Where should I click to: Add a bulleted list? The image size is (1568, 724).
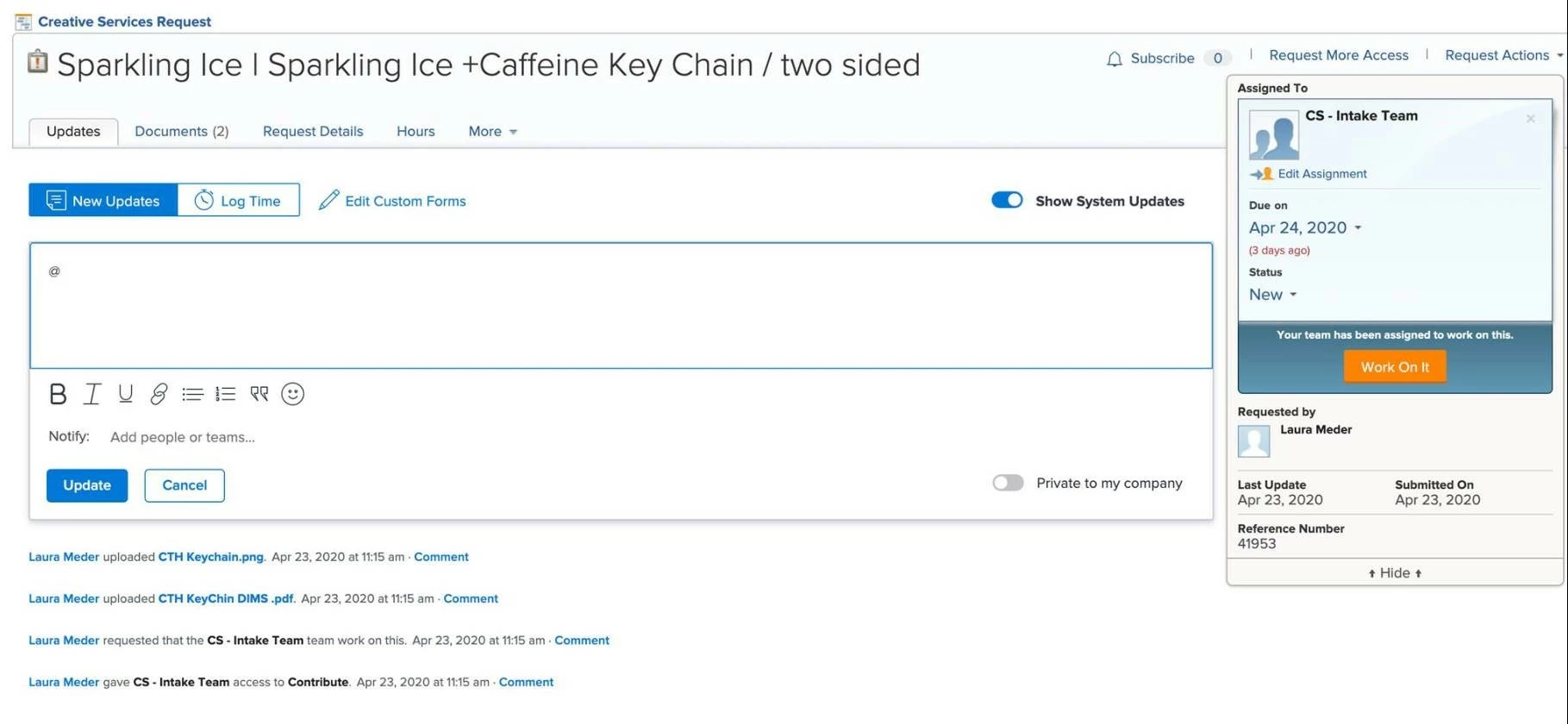192,394
